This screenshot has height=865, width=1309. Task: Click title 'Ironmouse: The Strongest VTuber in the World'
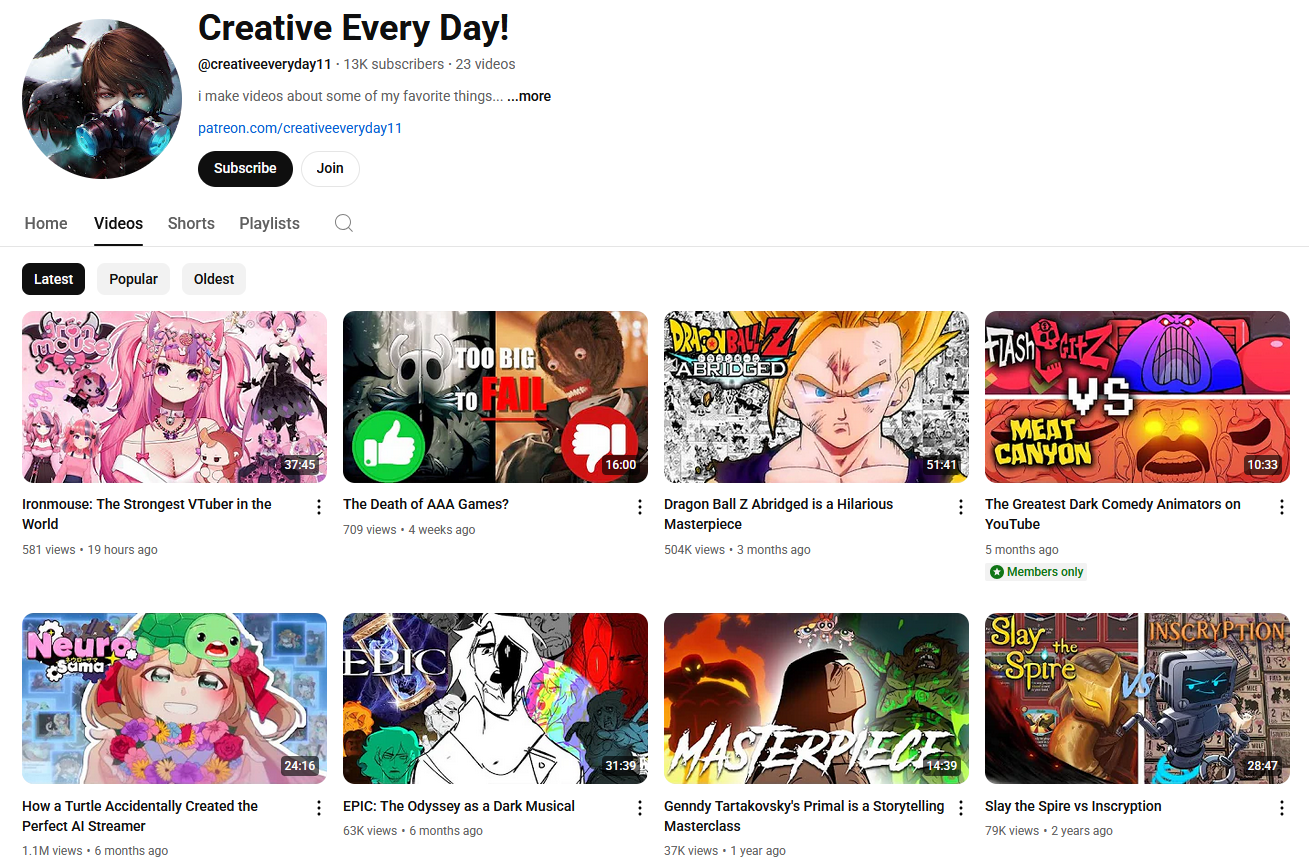coord(147,514)
